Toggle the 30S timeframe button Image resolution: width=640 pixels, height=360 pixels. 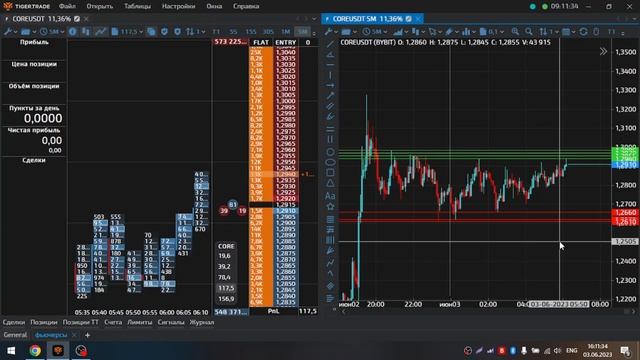[x=268, y=32]
